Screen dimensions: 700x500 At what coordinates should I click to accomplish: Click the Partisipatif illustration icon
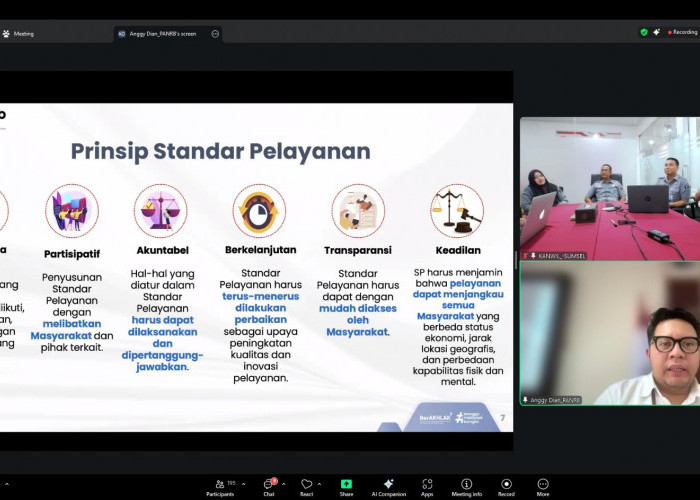pyautogui.click(x=71, y=211)
